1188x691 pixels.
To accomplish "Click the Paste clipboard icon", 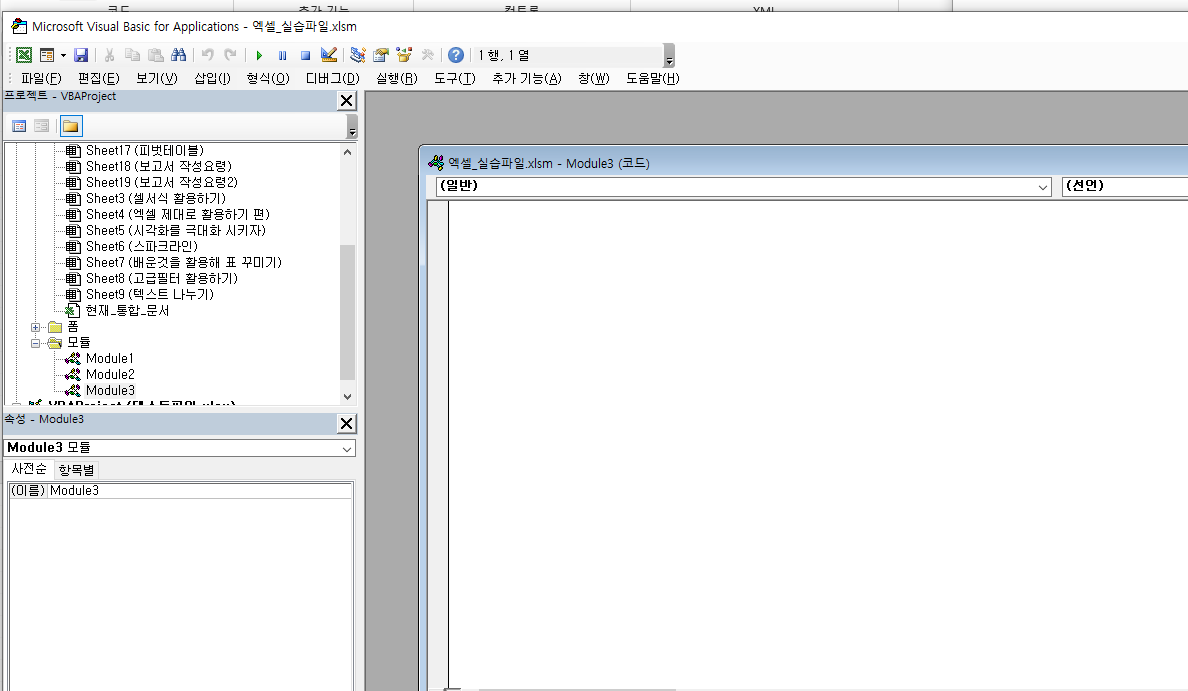I will (155, 55).
